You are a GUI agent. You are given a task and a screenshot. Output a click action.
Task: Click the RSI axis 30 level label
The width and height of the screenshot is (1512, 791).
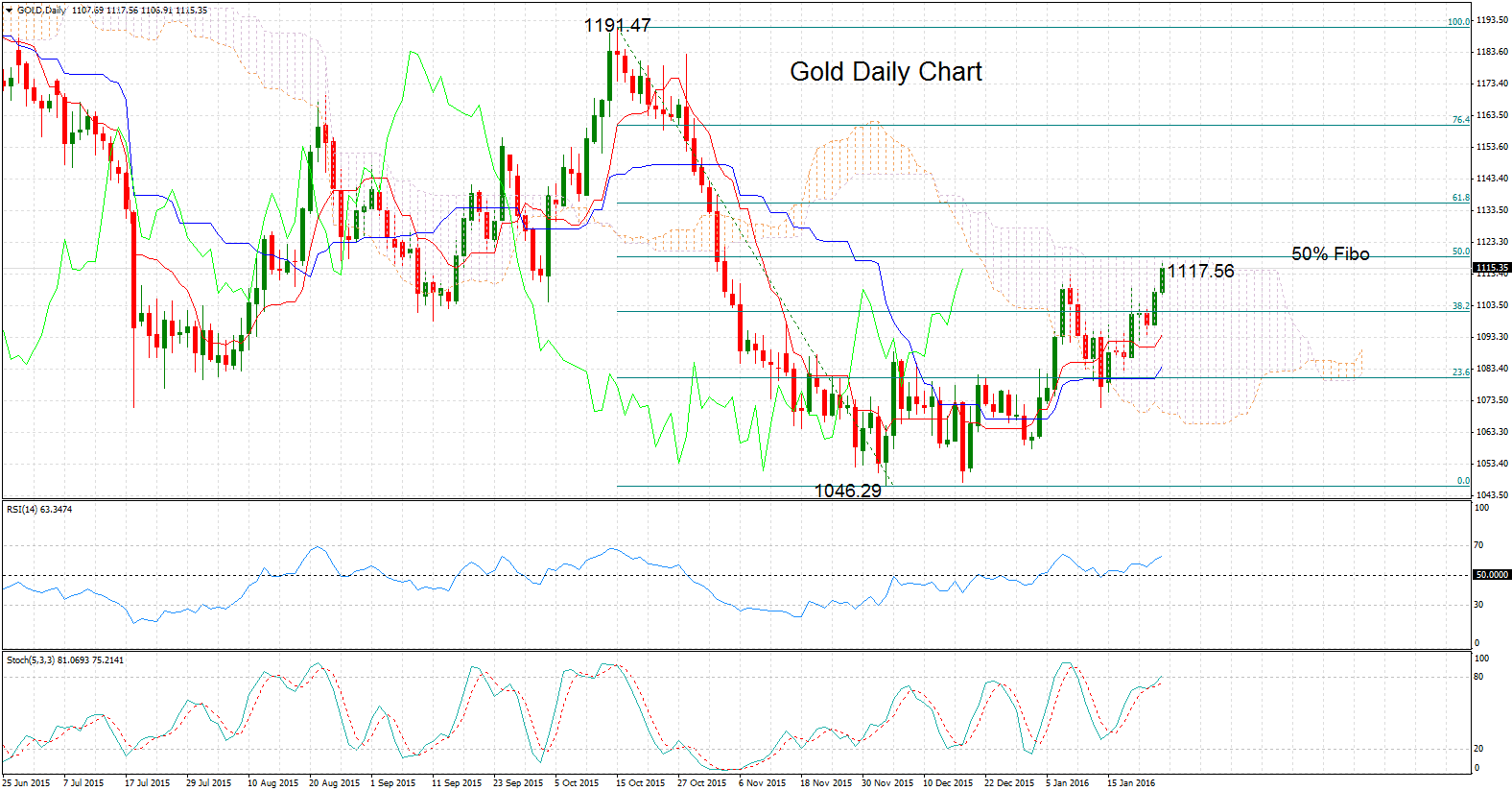click(x=1478, y=605)
